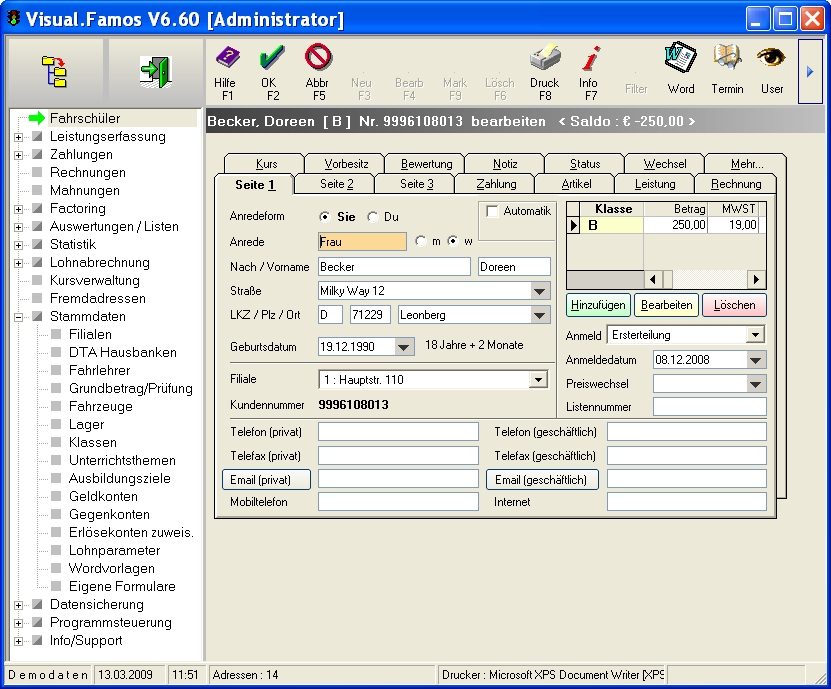Select the Du radio button
Image resolution: width=831 pixels, height=689 pixels.
point(373,217)
